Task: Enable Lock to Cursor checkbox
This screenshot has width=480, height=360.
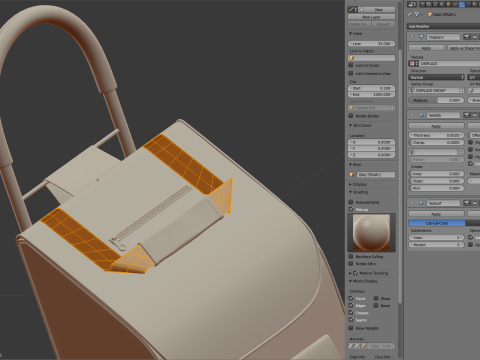Action: [x=351, y=65]
